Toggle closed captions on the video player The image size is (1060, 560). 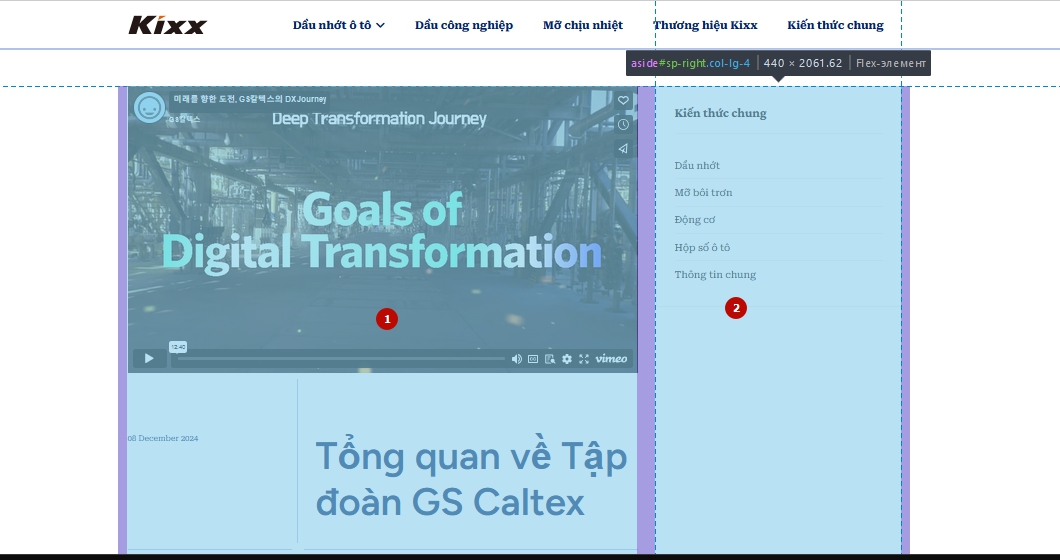[x=533, y=359]
